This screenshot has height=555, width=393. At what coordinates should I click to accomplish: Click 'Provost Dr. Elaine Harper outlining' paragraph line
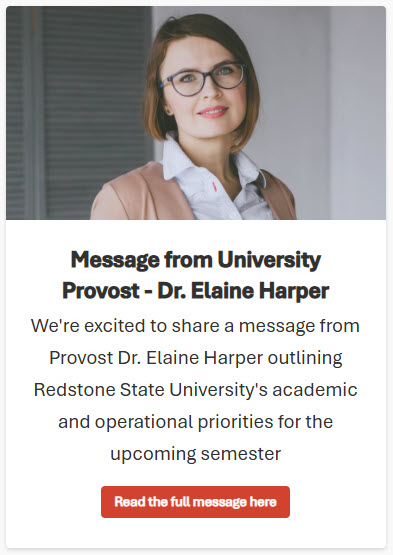[196, 358]
